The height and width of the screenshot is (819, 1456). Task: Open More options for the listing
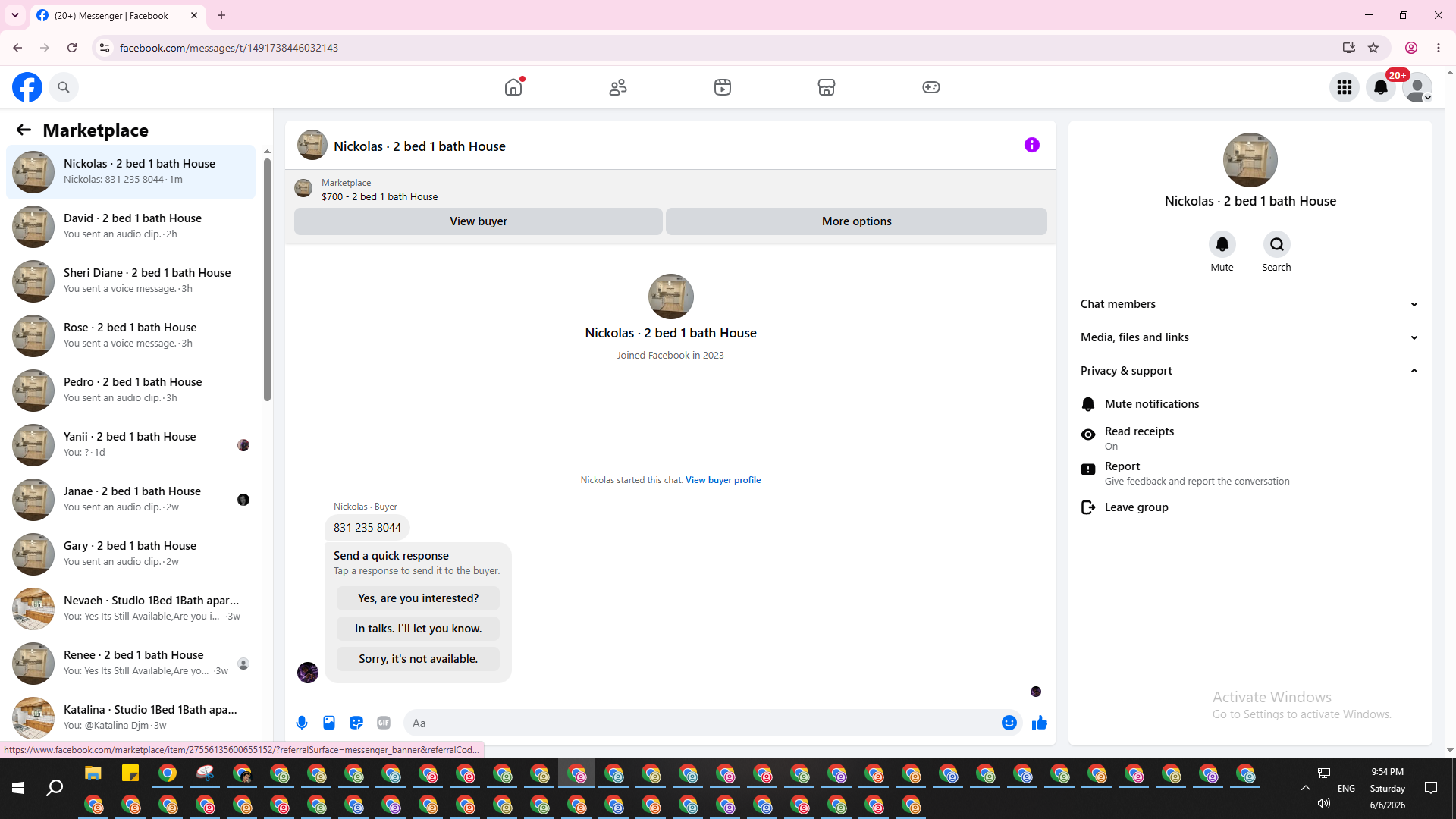[857, 221]
